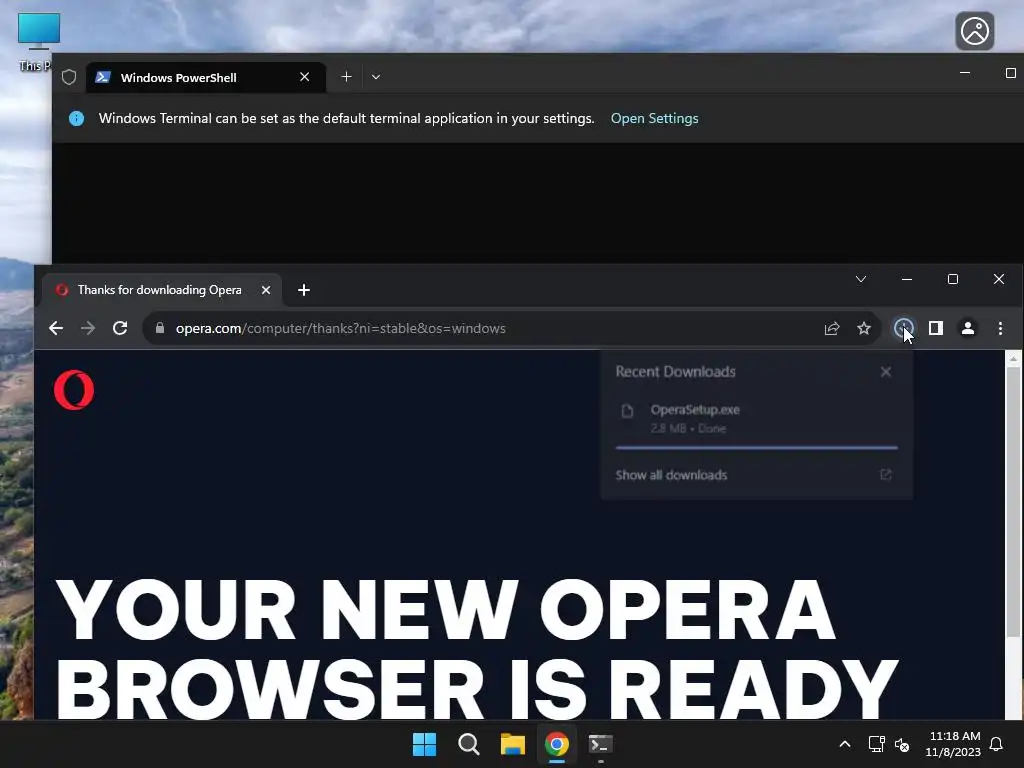This screenshot has height=768, width=1024.
Task: Click the info icon in the Terminal notification
Action: 76,118
